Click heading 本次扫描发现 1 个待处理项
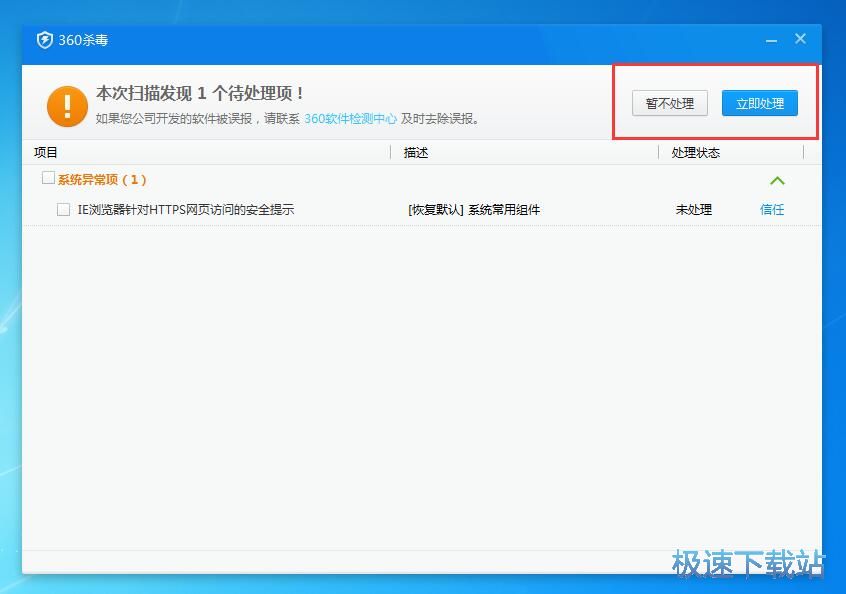 coord(199,93)
